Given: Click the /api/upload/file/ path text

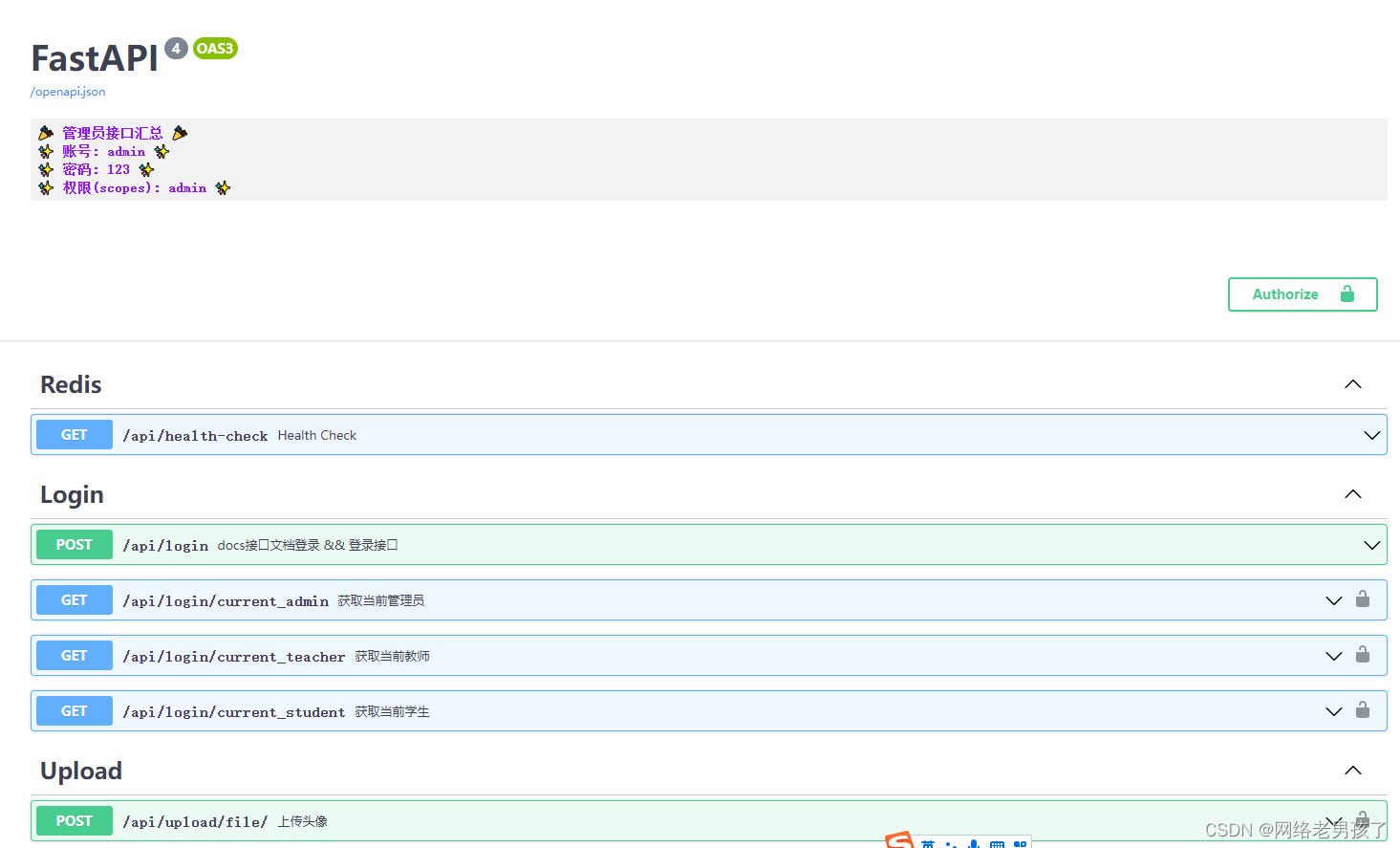Looking at the screenshot, I should tap(195, 822).
